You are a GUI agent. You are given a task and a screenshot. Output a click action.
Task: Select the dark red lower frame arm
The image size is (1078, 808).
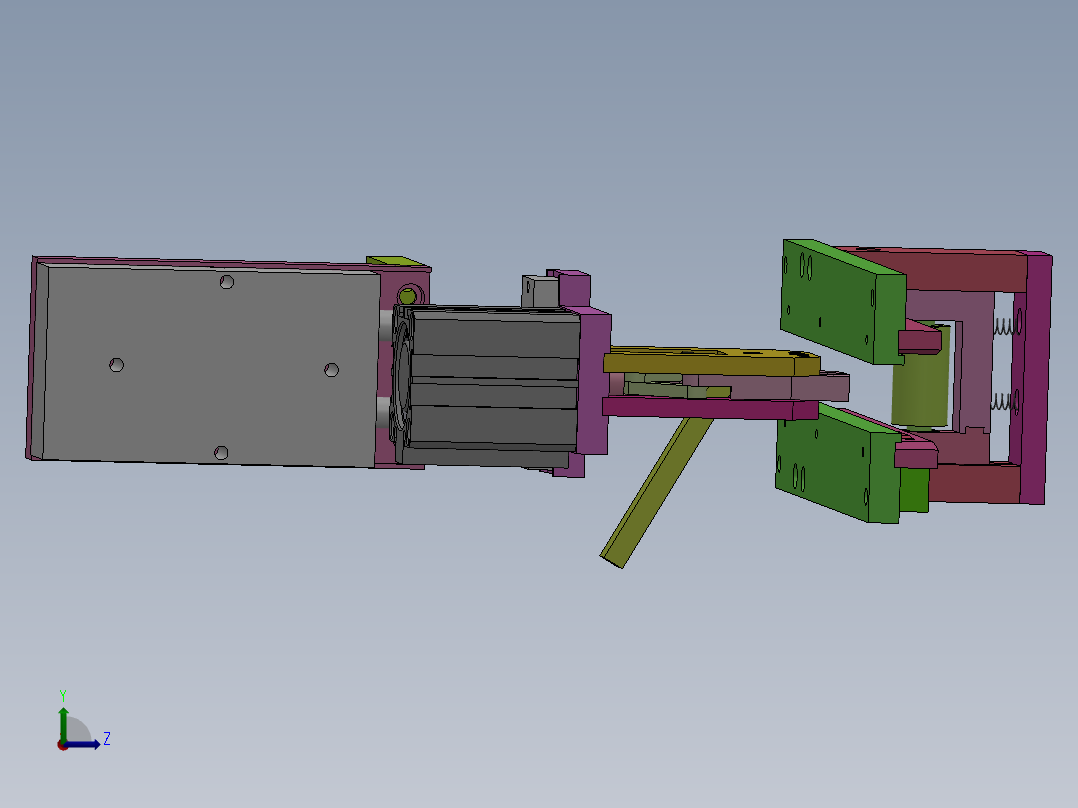pos(973,483)
